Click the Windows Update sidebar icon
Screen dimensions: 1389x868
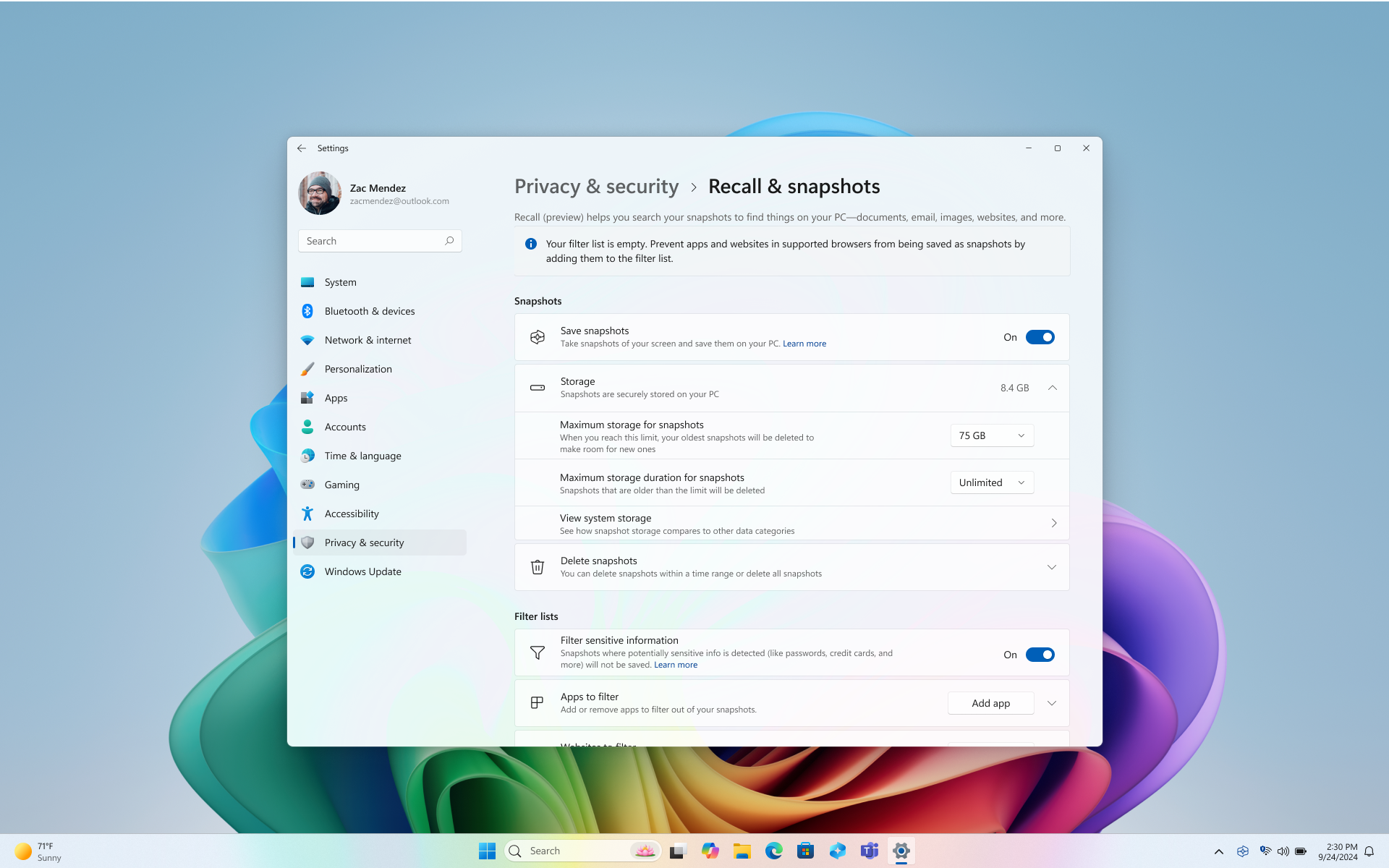(307, 571)
